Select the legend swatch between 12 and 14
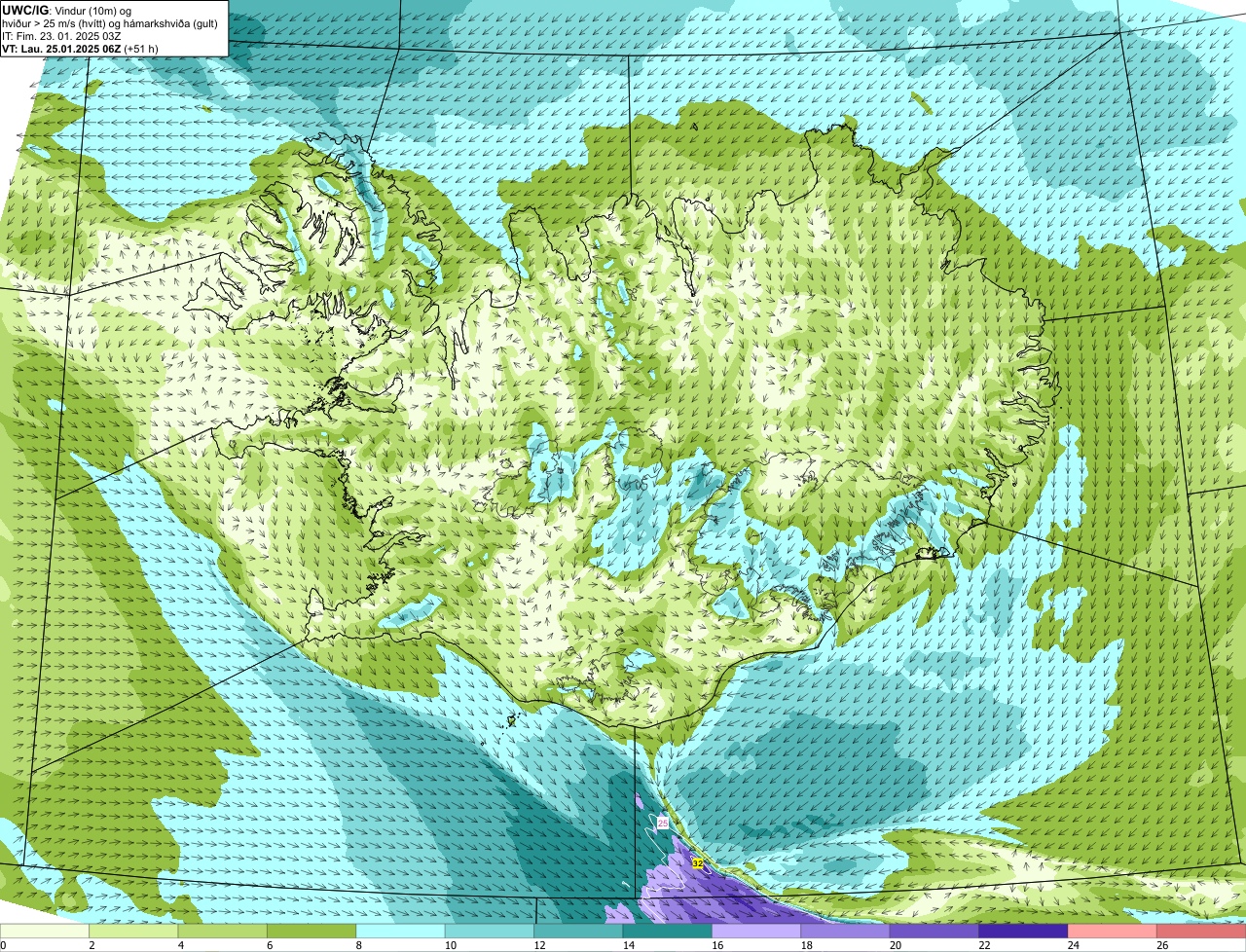The height and width of the screenshot is (952, 1246). tap(578, 931)
